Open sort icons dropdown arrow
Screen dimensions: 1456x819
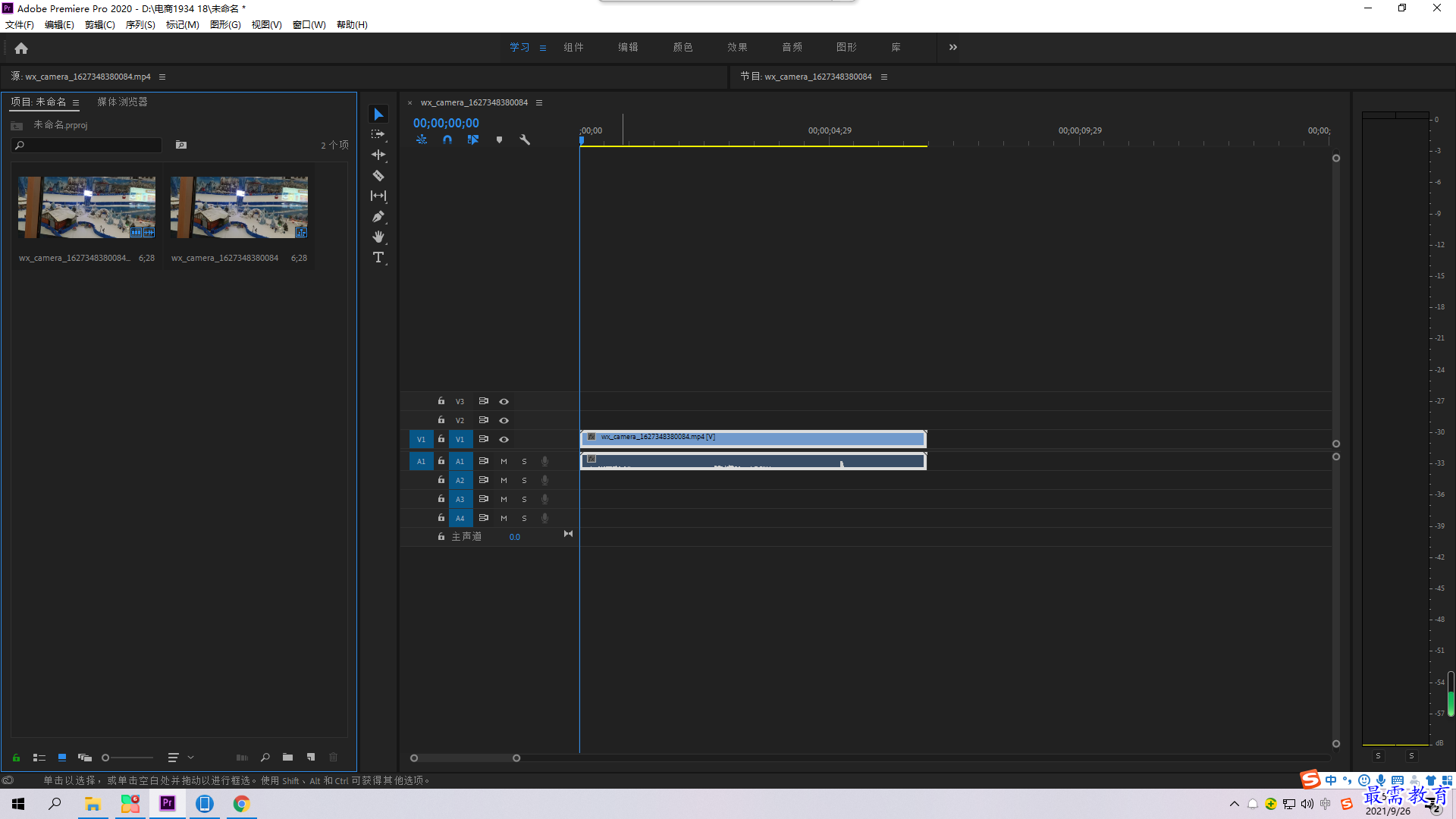point(191,758)
